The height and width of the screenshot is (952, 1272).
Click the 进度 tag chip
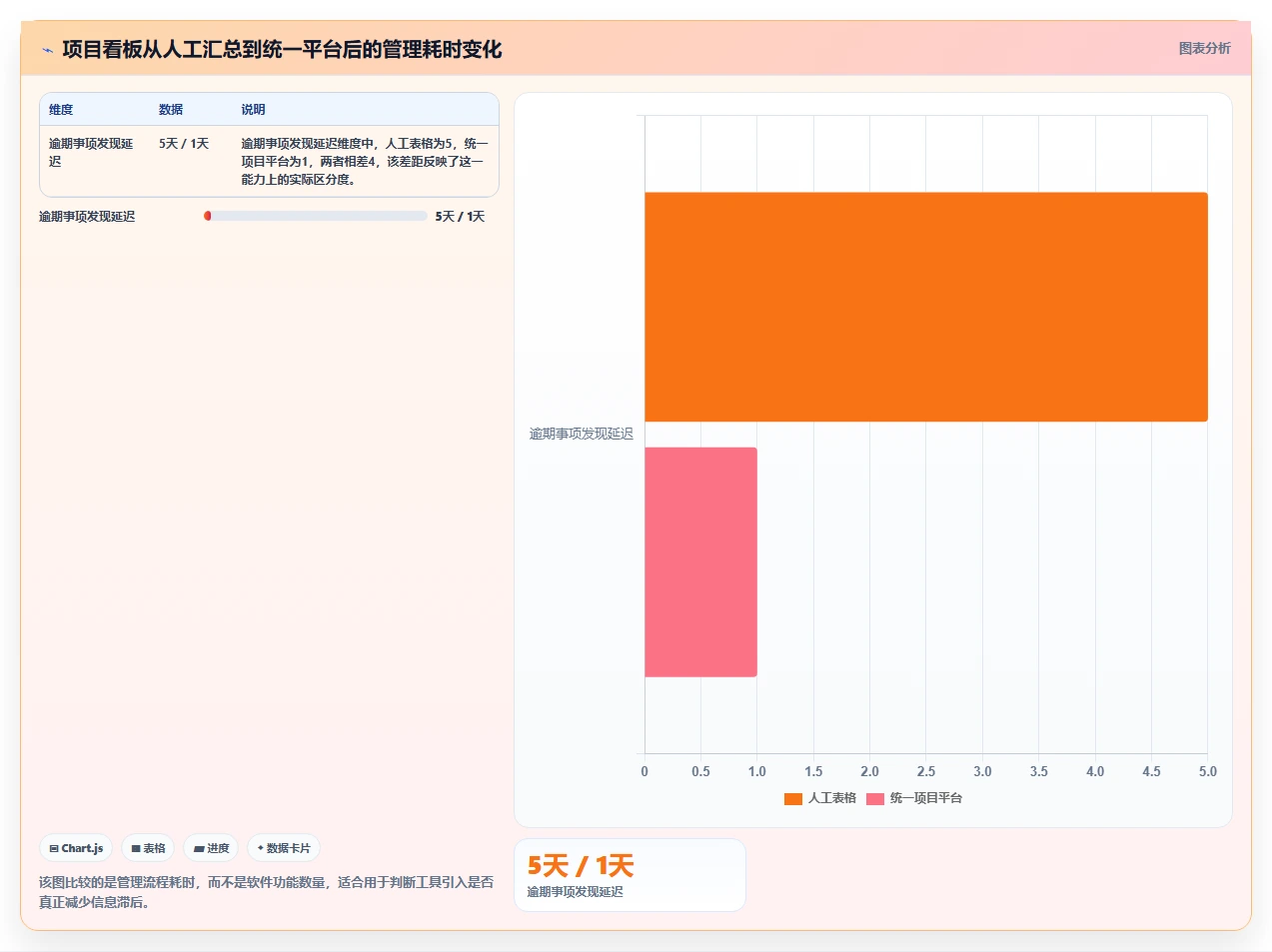(x=211, y=848)
